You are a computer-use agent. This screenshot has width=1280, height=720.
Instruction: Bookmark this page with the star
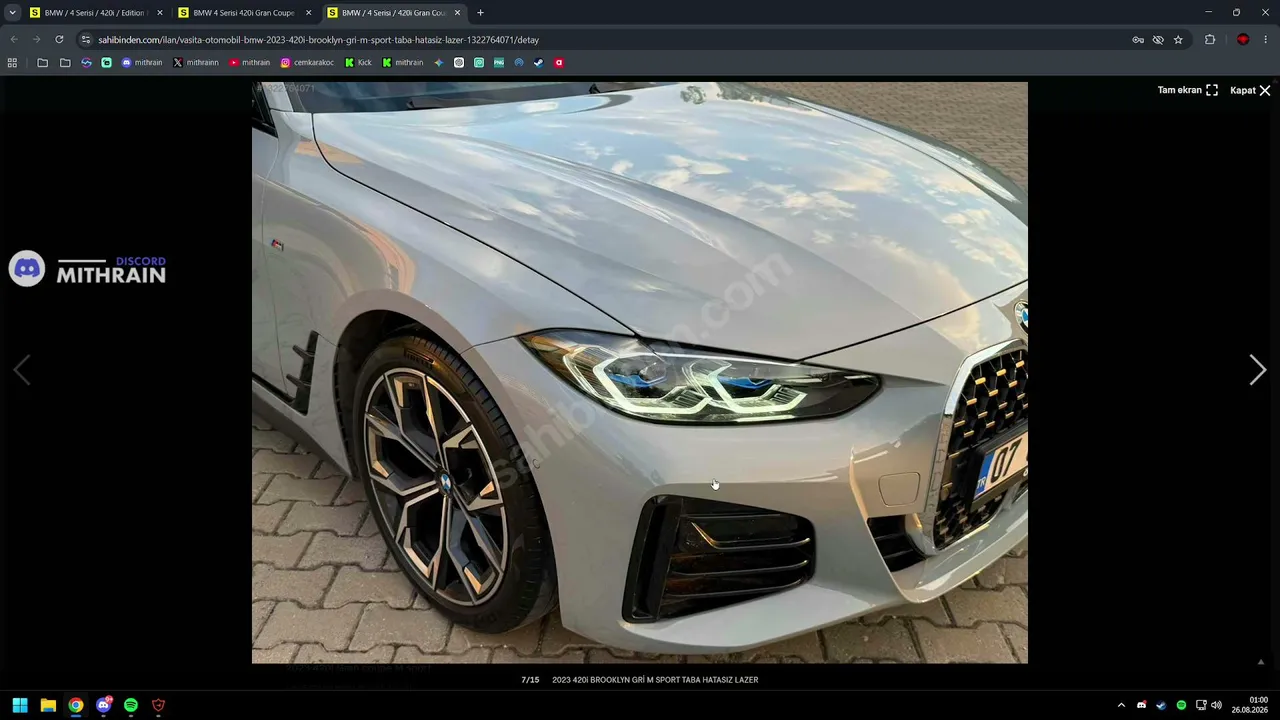pos(1178,40)
